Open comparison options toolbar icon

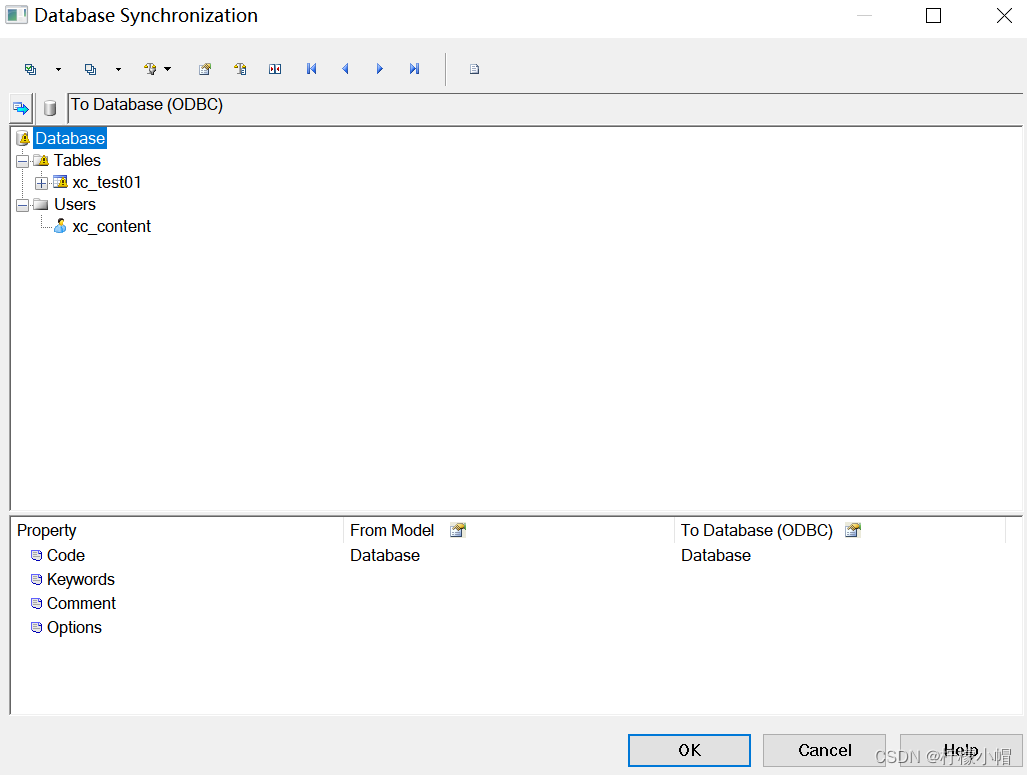point(205,69)
